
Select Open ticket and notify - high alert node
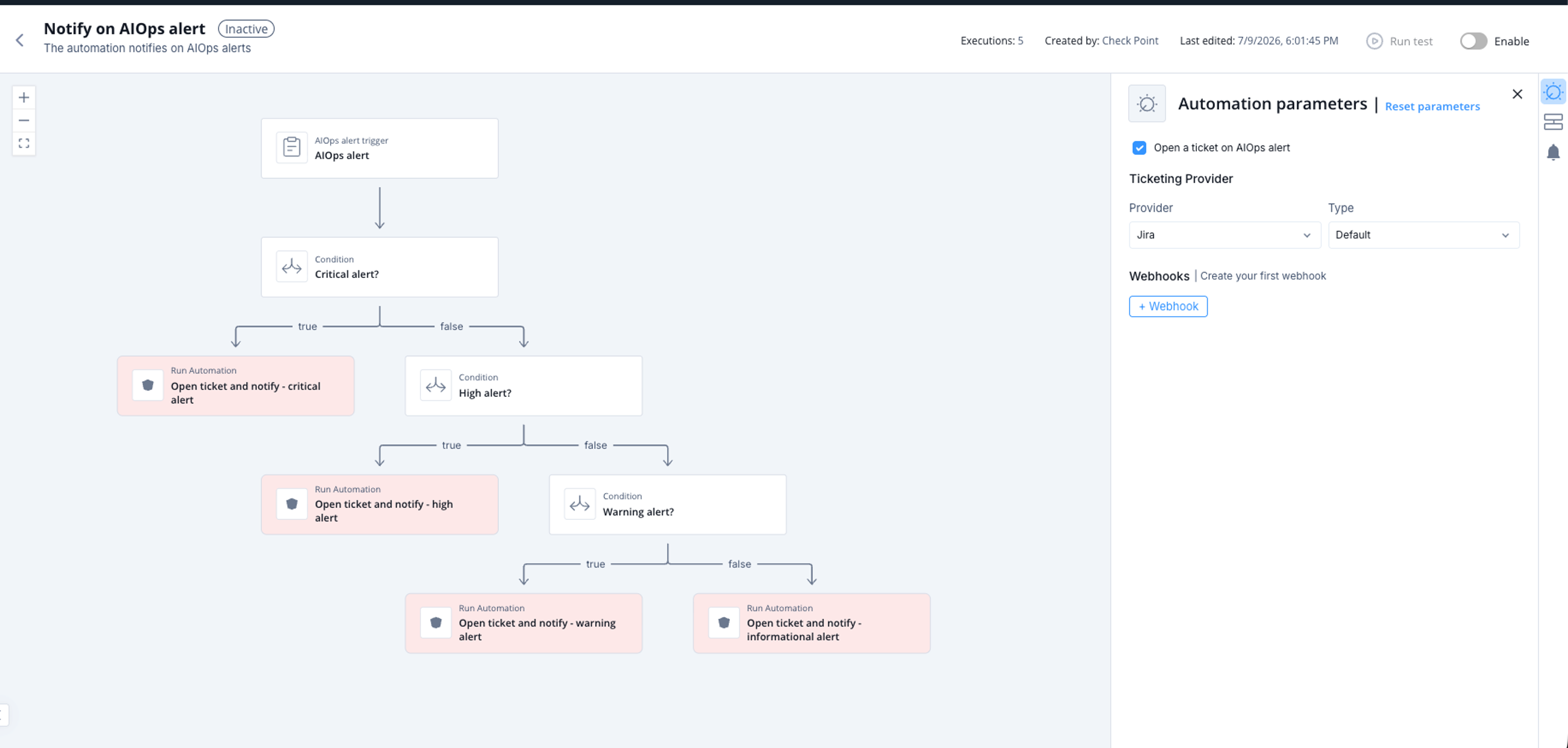click(379, 504)
